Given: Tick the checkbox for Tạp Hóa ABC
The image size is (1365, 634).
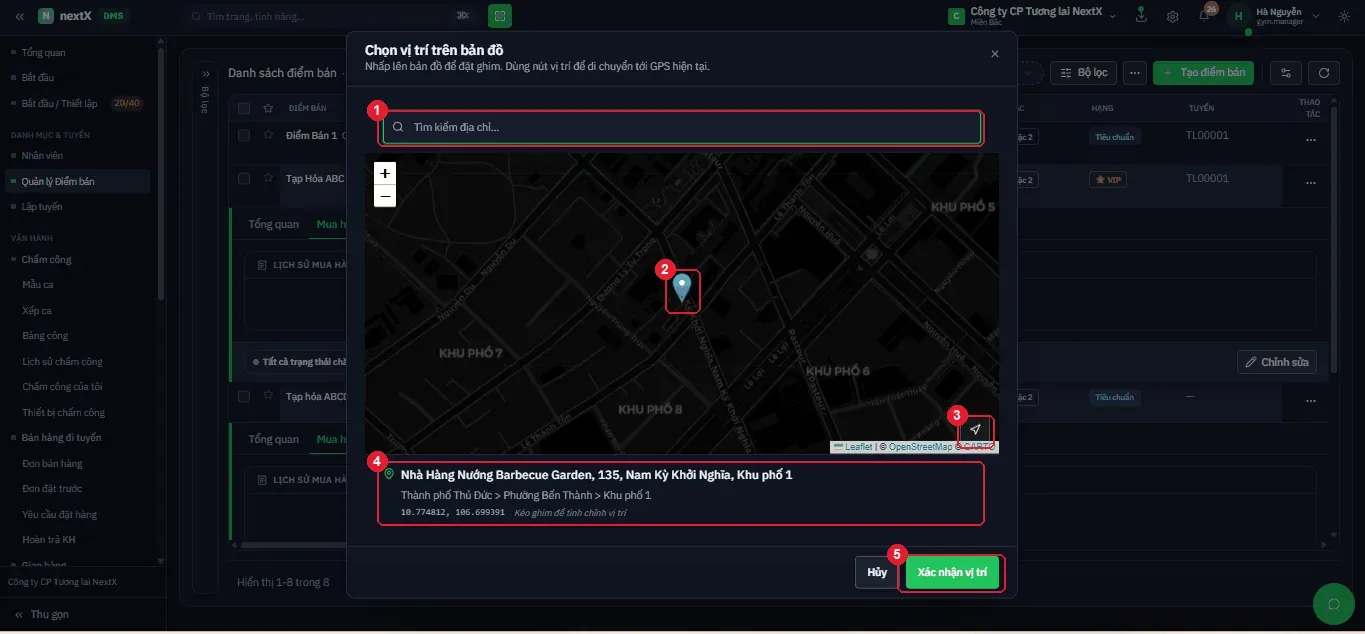Looking at the screenshot, I should [244, 178].
